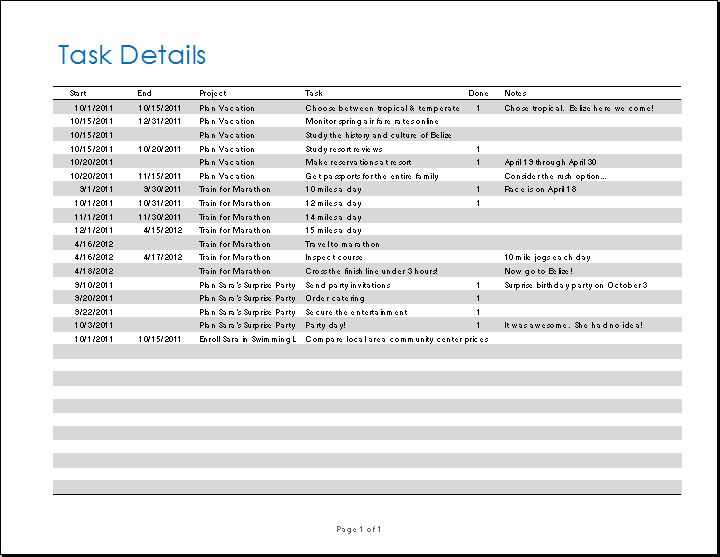Screen dimensions: 720x557
Task: Click end date 4/15/2012
Action: 163,231
